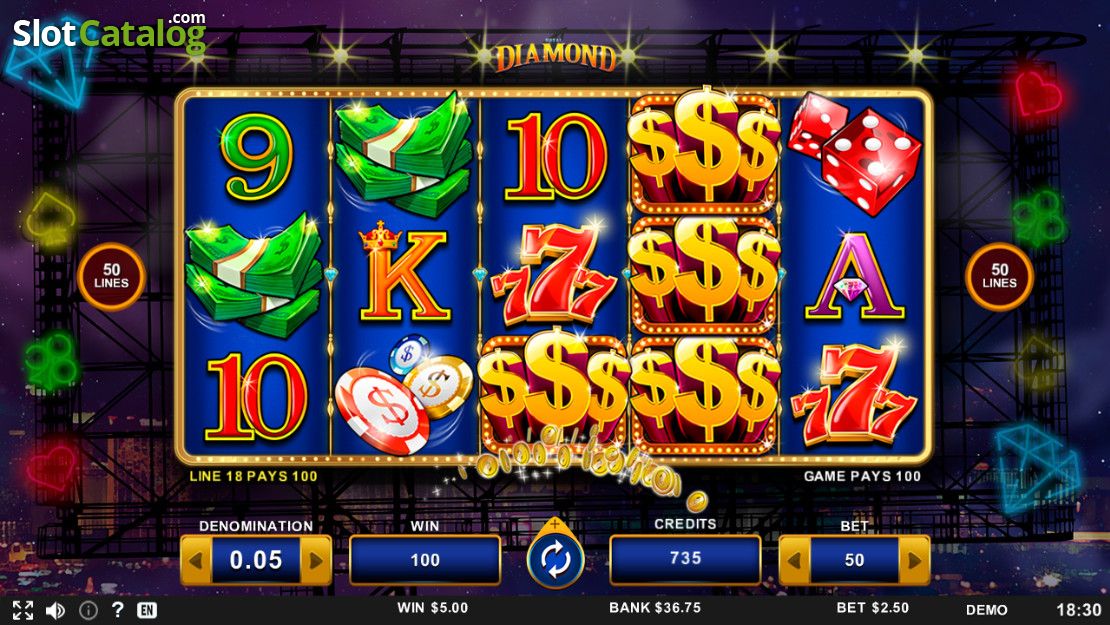Screen dimensions: 1110x625
Task: Decrease denomination with left arrow
Action: (x=195, y=560)
